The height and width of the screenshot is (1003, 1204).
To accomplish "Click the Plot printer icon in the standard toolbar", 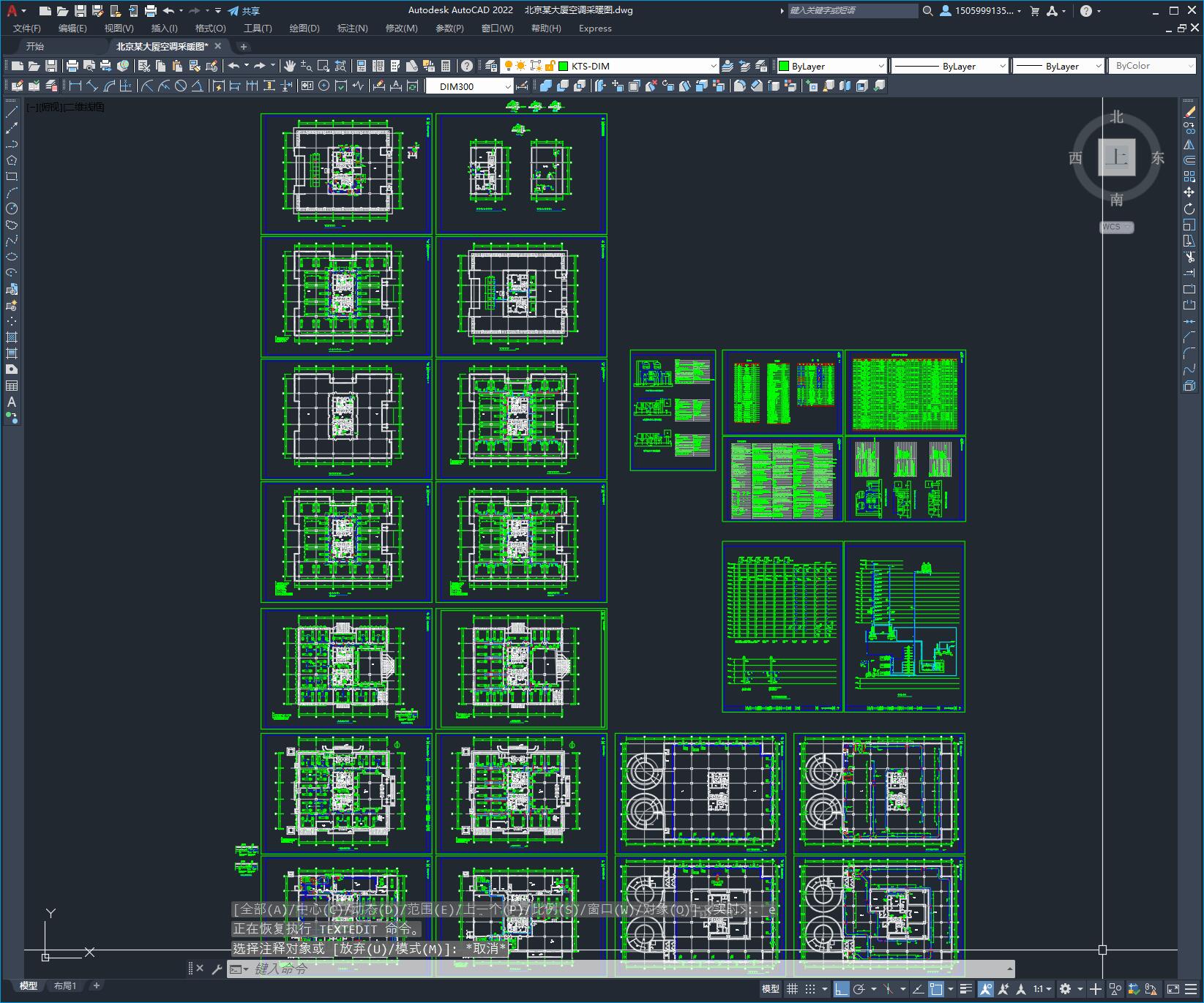I will point(72,66).
